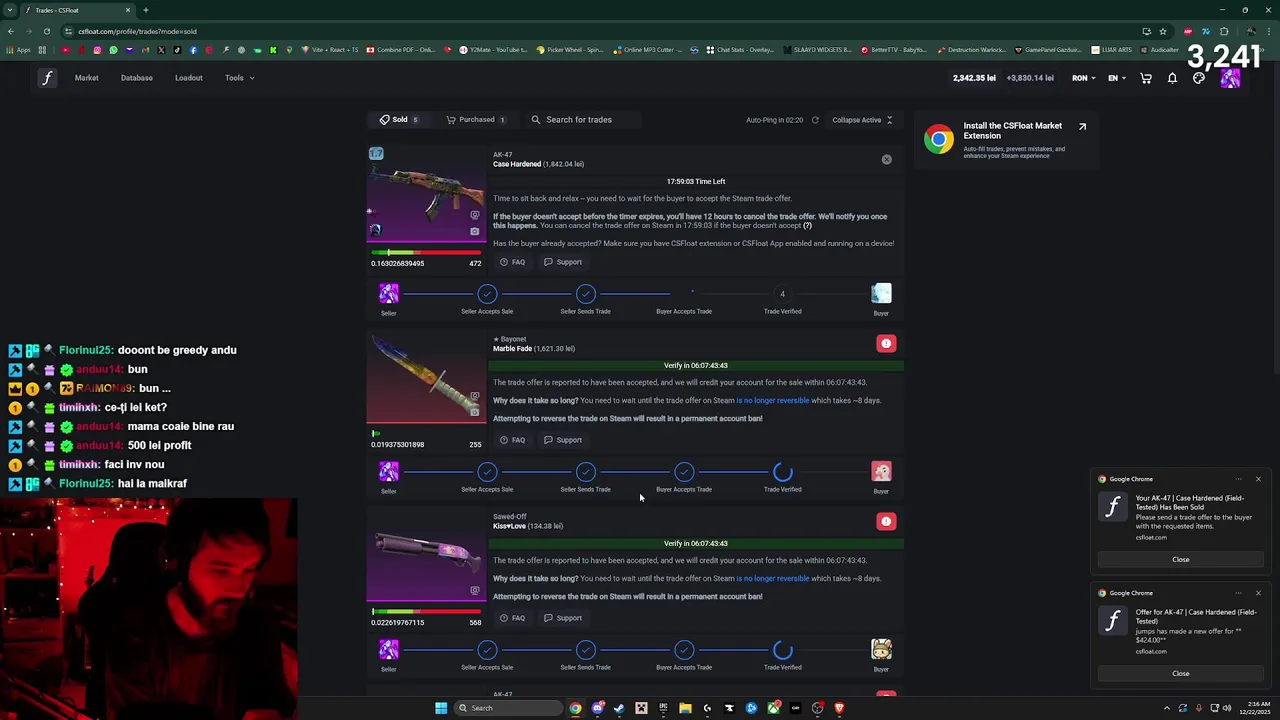This screenshot has width=1280, height=720.
Task: Click the browser address bar
Action: [x=600, y=31]
